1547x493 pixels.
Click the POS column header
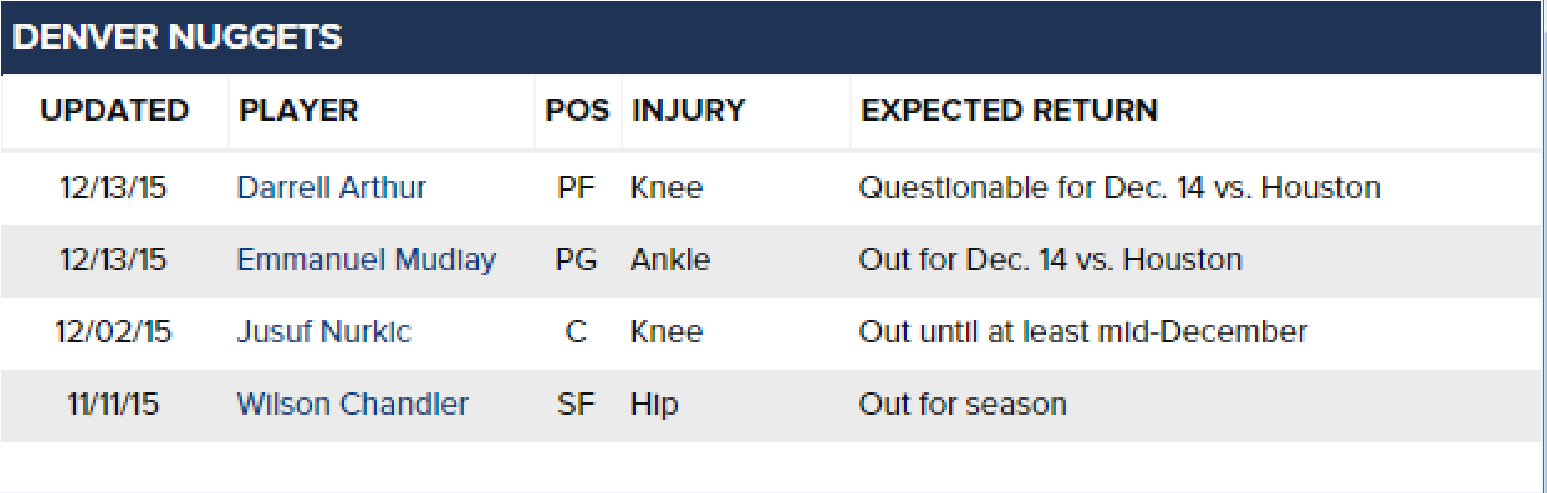coord(577,110)
